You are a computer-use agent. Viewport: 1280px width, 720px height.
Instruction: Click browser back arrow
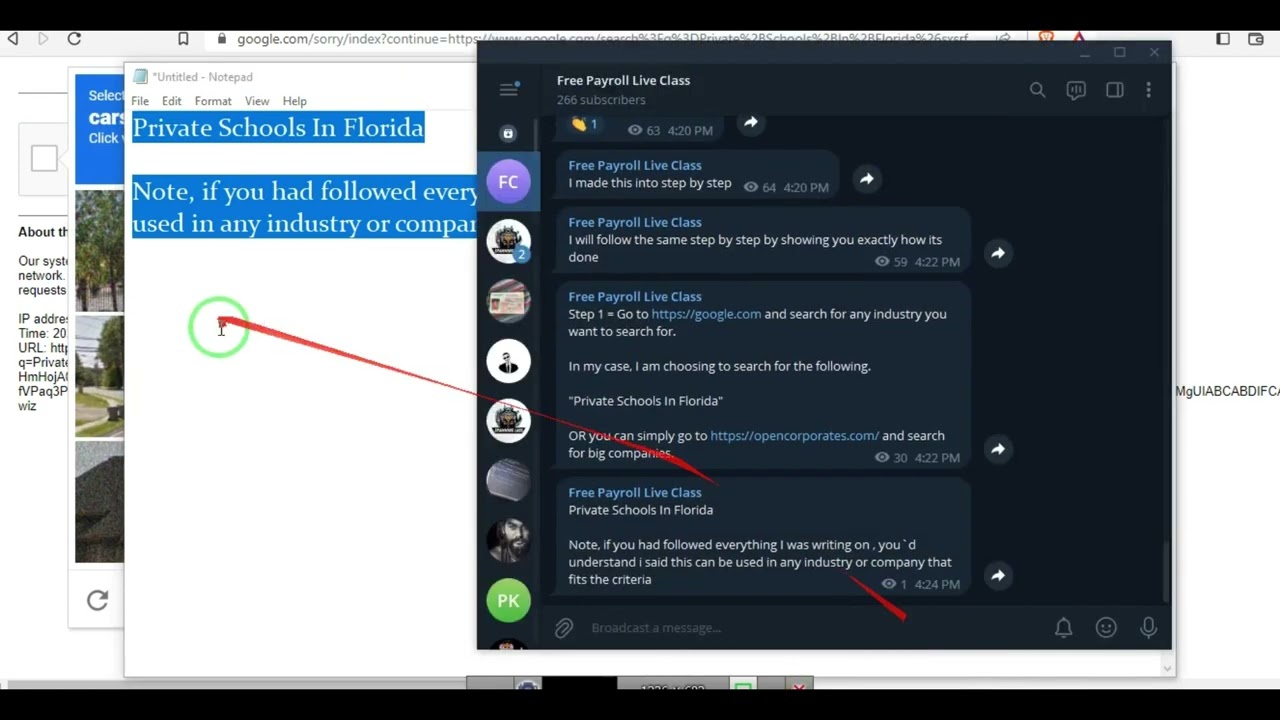tap(13, 39)
